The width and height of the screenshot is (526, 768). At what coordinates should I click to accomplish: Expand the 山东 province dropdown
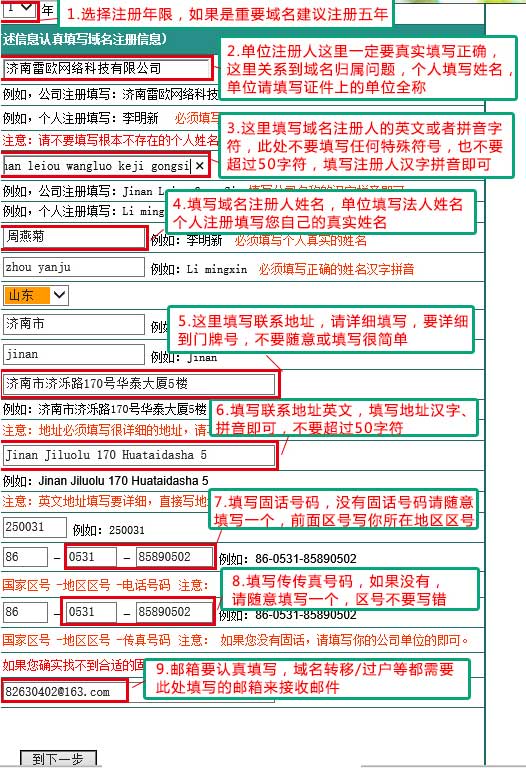click(x=36, y=295)
